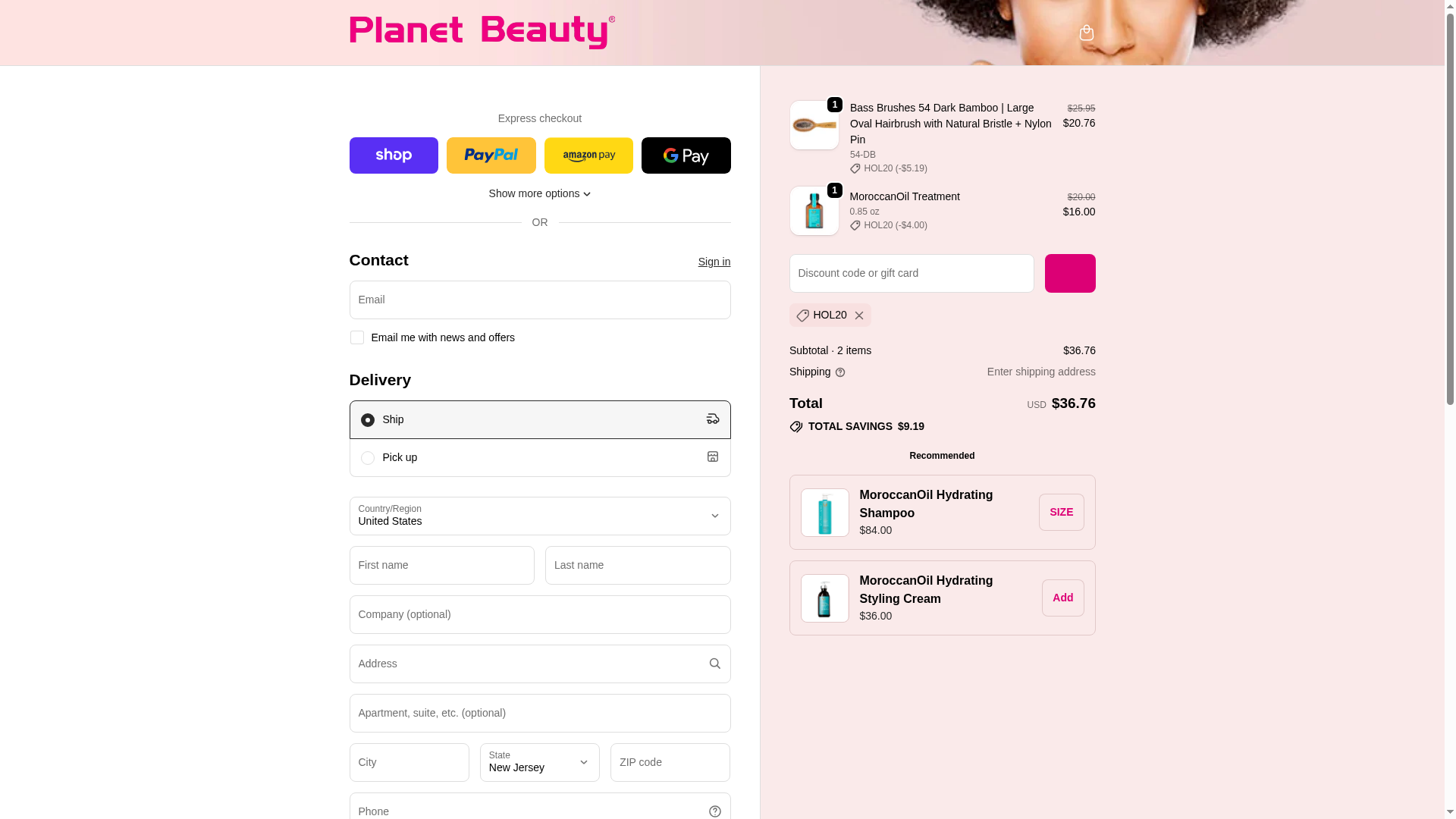The image size is (1456, 819).
Task: Expand Show more options for express checkout
Action: tap(540, 194)
